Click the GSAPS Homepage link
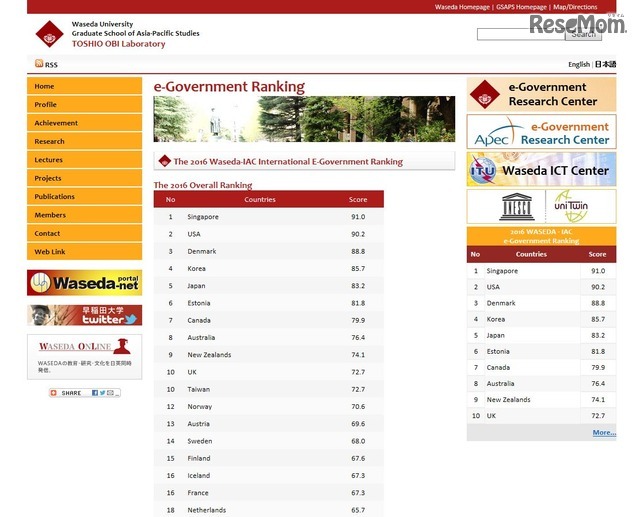640x517 pixels. pyautogui.click(x=521, y=7)
